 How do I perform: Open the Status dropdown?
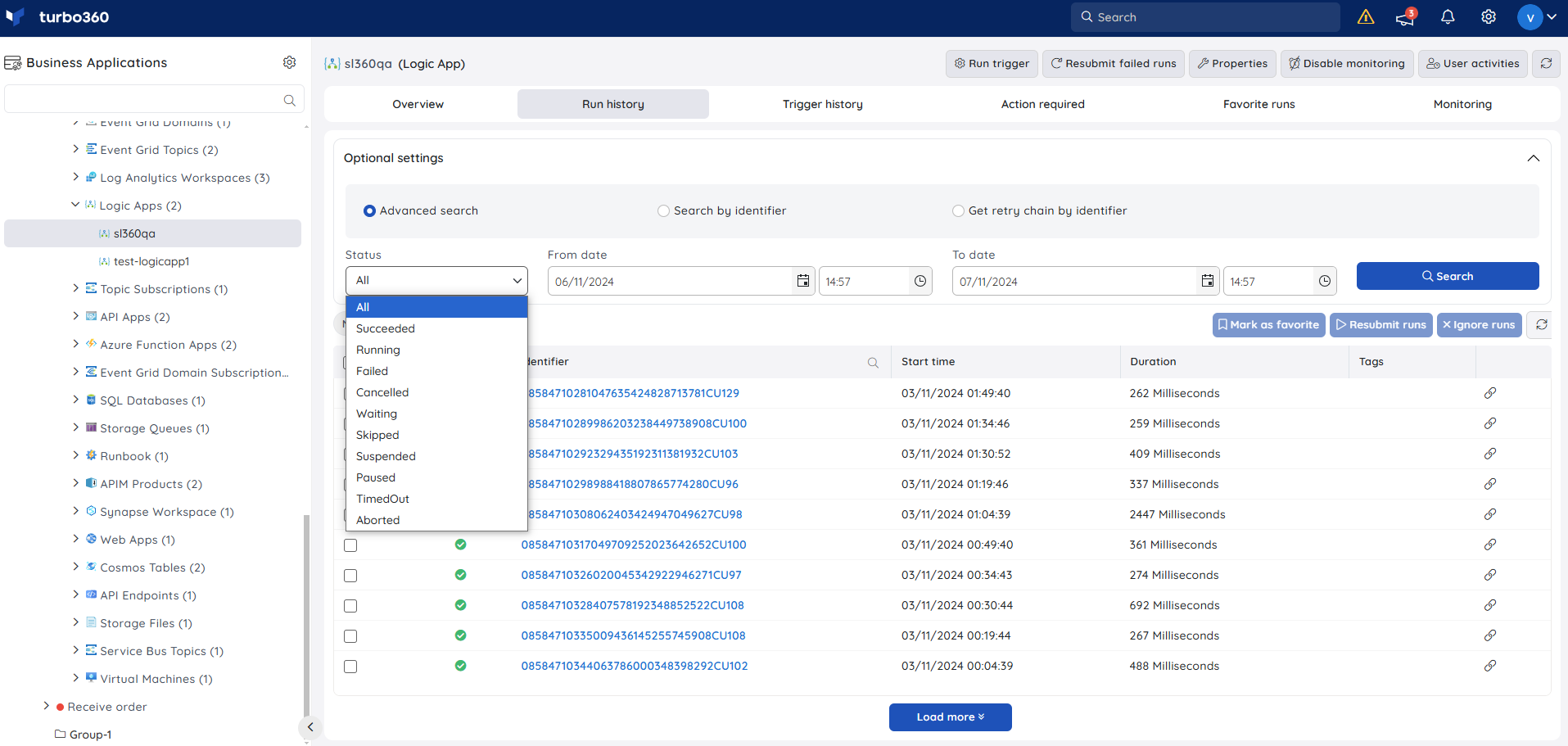point(436,281)
